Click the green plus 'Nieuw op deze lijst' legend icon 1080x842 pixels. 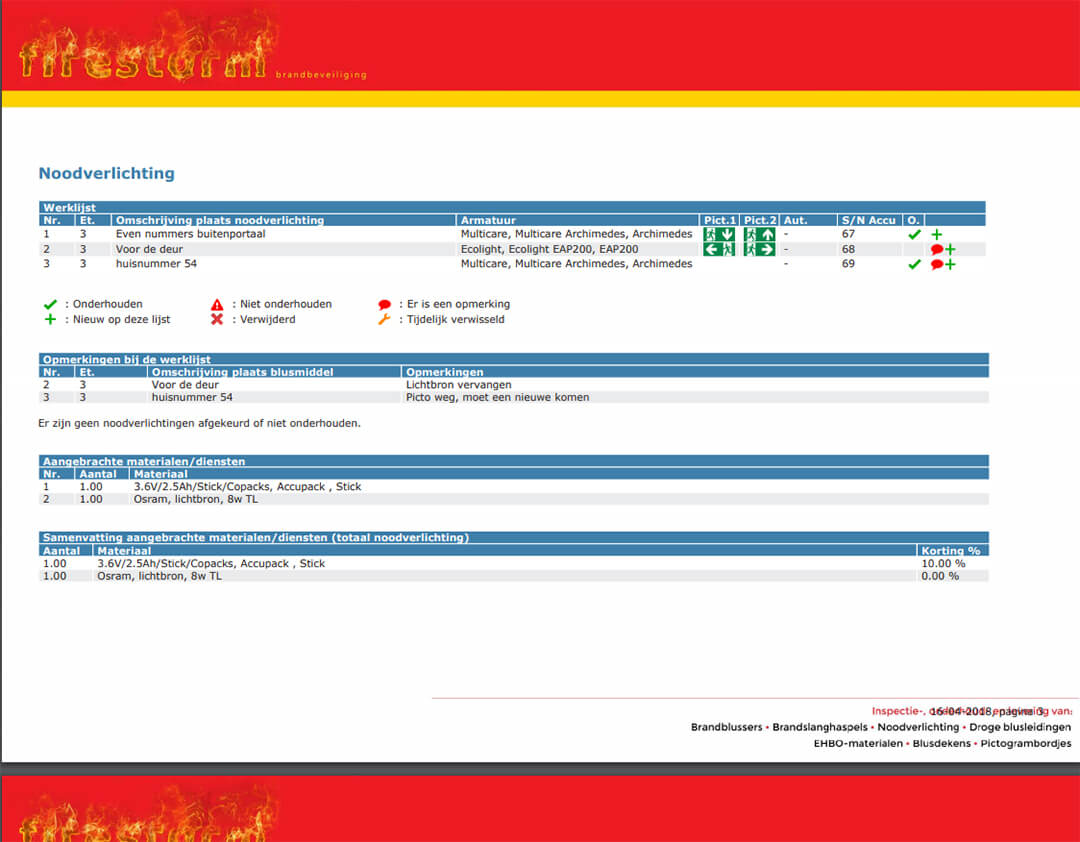click(x=50, y=319)
